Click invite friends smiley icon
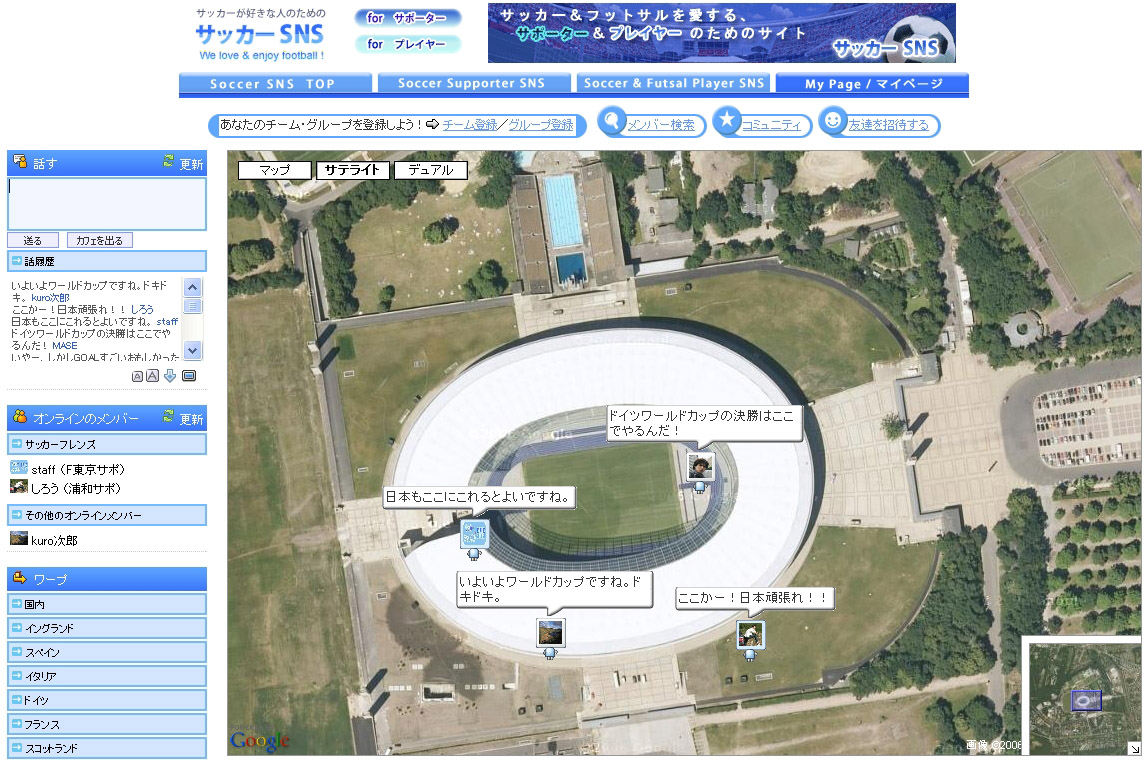Screen dimensions: 1147x763 (832, 121)
